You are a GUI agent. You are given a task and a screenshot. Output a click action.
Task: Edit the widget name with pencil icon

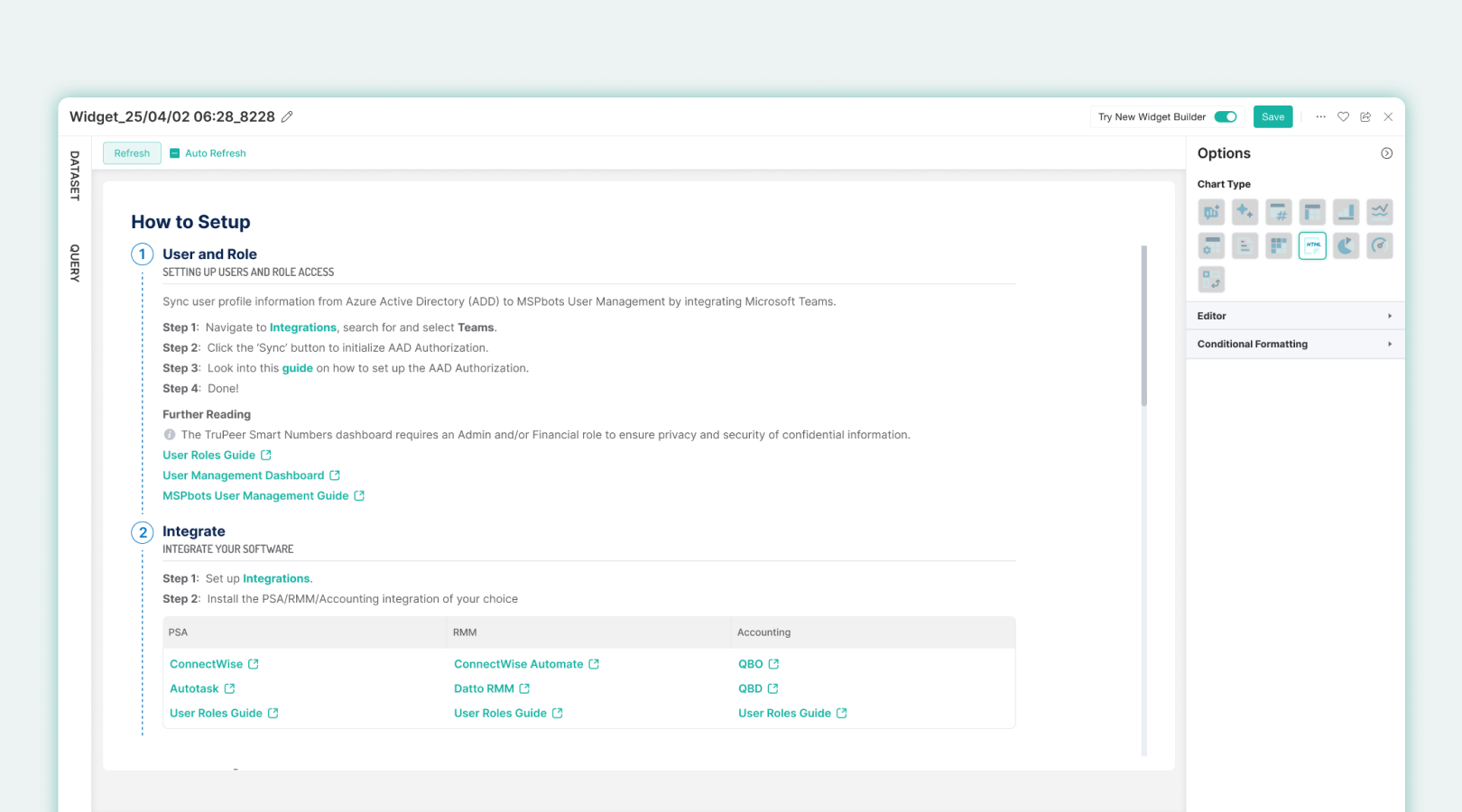click(287, 116)
